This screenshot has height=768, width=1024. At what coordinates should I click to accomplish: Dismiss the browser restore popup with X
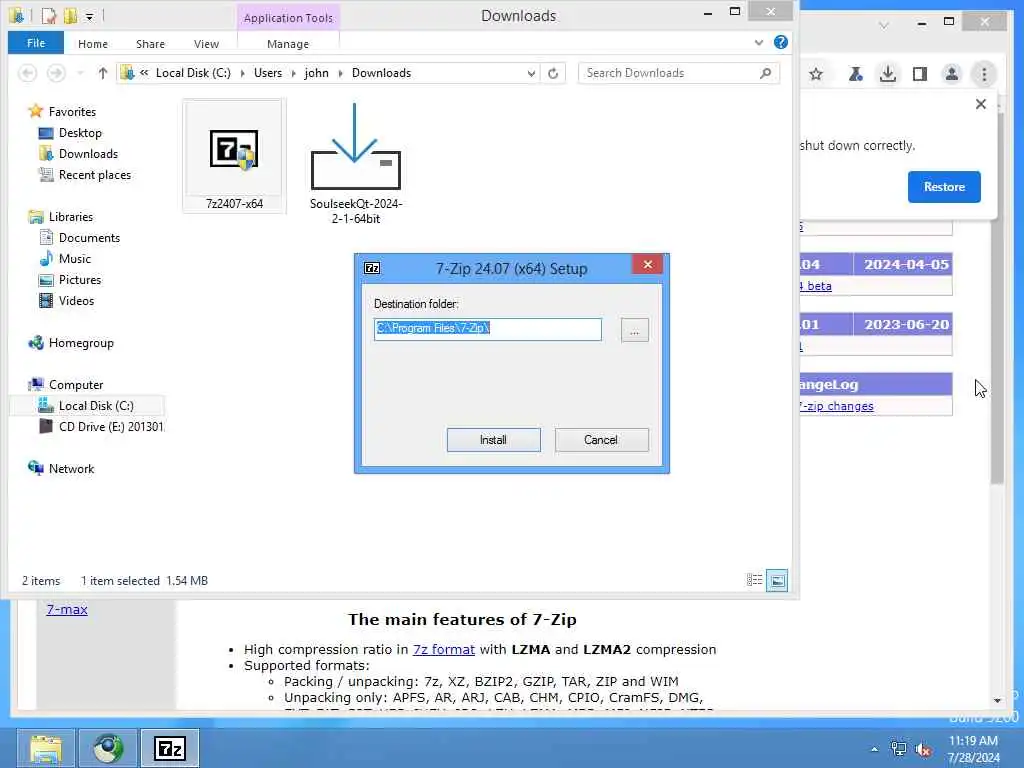click(980, 104)
